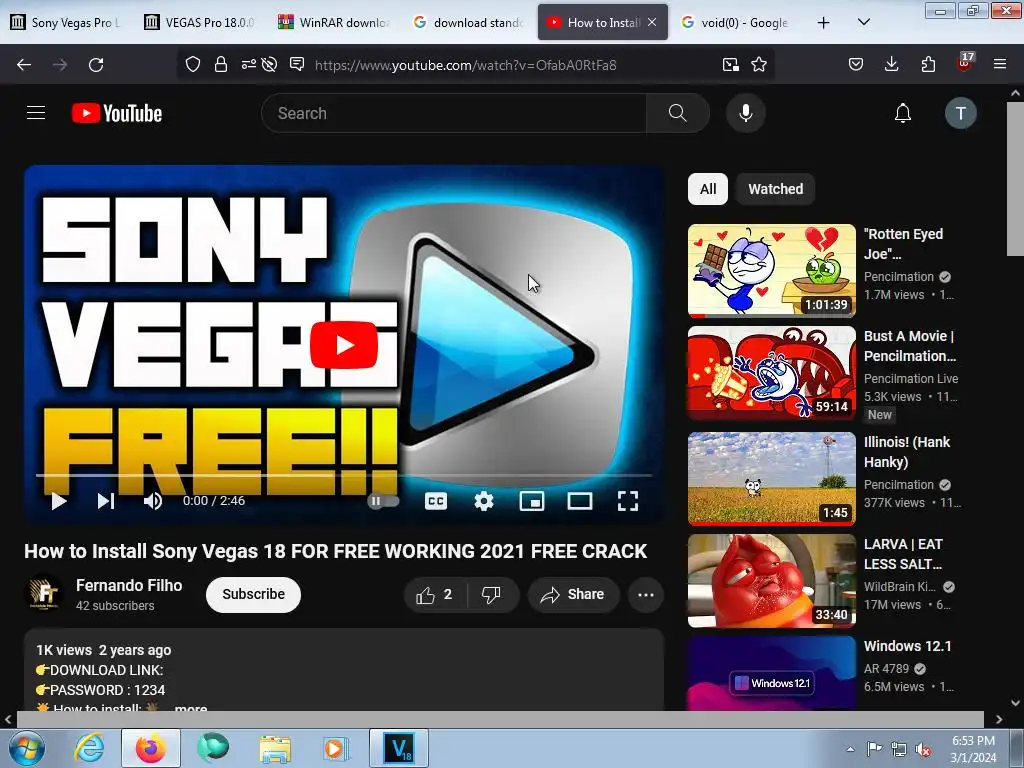Enter full screen mode
The height and width of the screenshot is (768, 1024).
pos(628,501)
